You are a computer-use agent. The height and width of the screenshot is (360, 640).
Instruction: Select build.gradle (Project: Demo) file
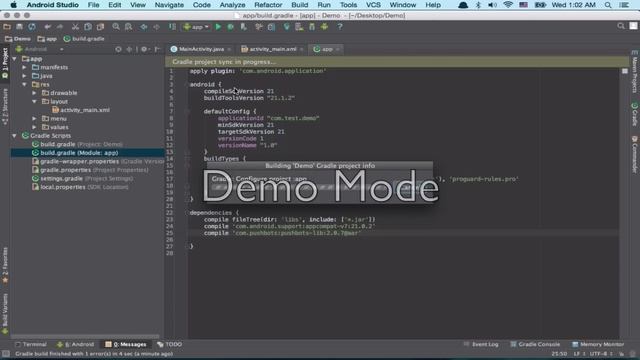click(77, 144)
